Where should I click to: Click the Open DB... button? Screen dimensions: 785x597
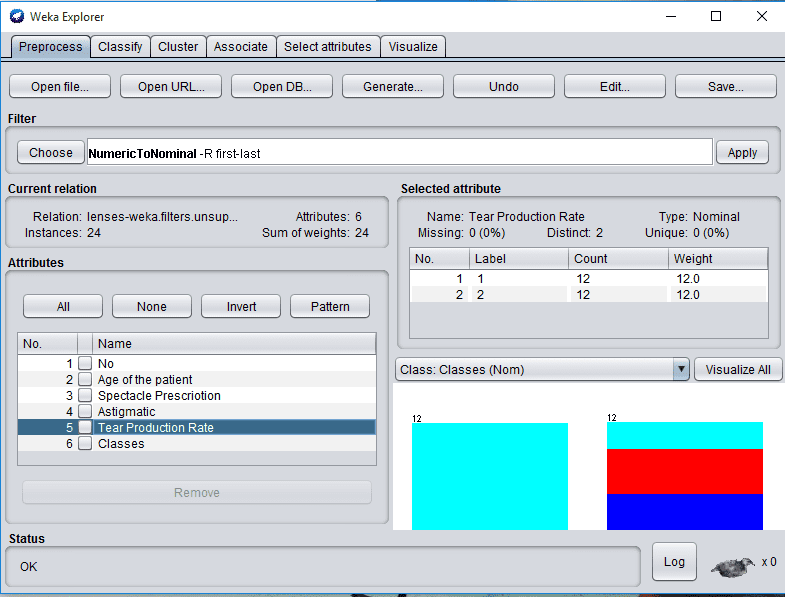pyautogui.click(x=282, y=87)
